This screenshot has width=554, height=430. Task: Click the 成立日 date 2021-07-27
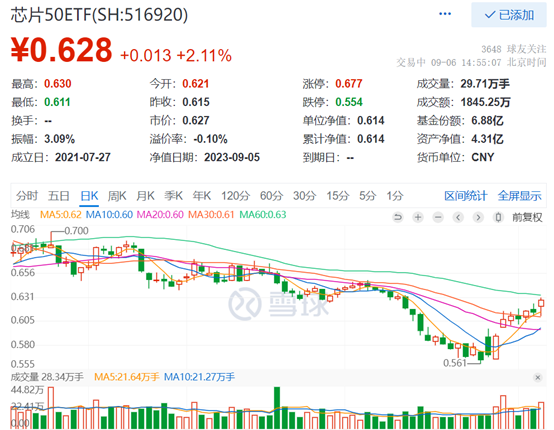tap(83, 157)
